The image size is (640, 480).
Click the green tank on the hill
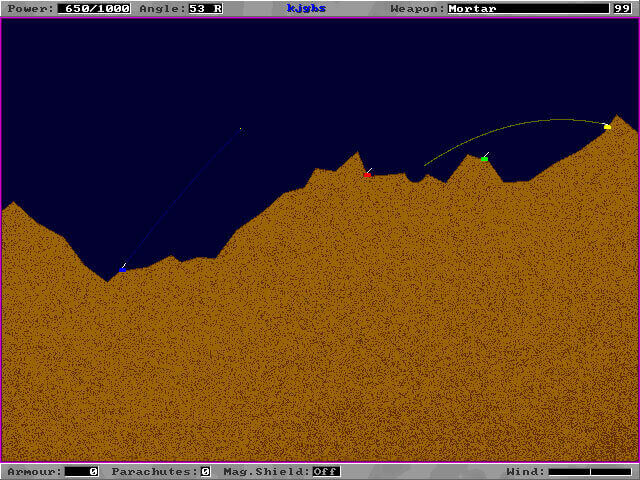click(x=484, y=159)
